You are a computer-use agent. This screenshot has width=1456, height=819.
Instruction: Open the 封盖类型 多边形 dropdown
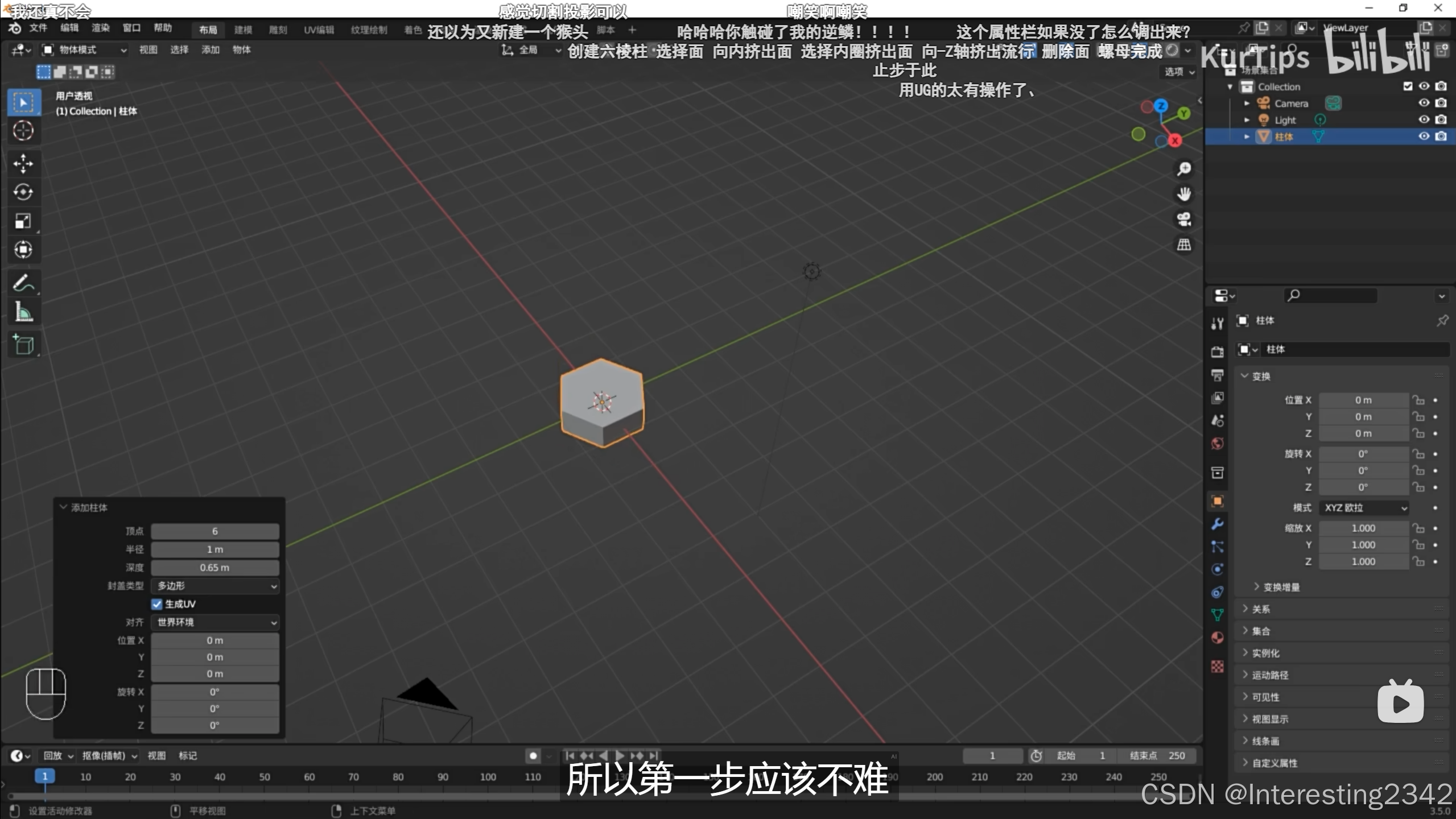tap(215, 586)
